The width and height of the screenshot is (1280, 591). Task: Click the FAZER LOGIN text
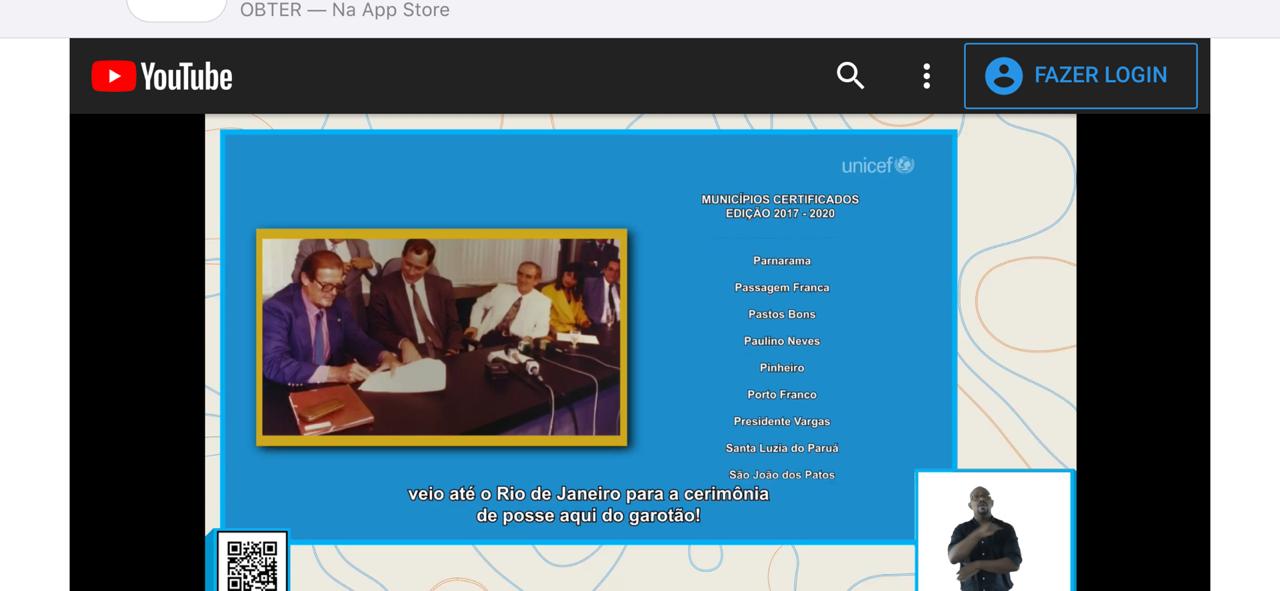[x=1100, y=75]
